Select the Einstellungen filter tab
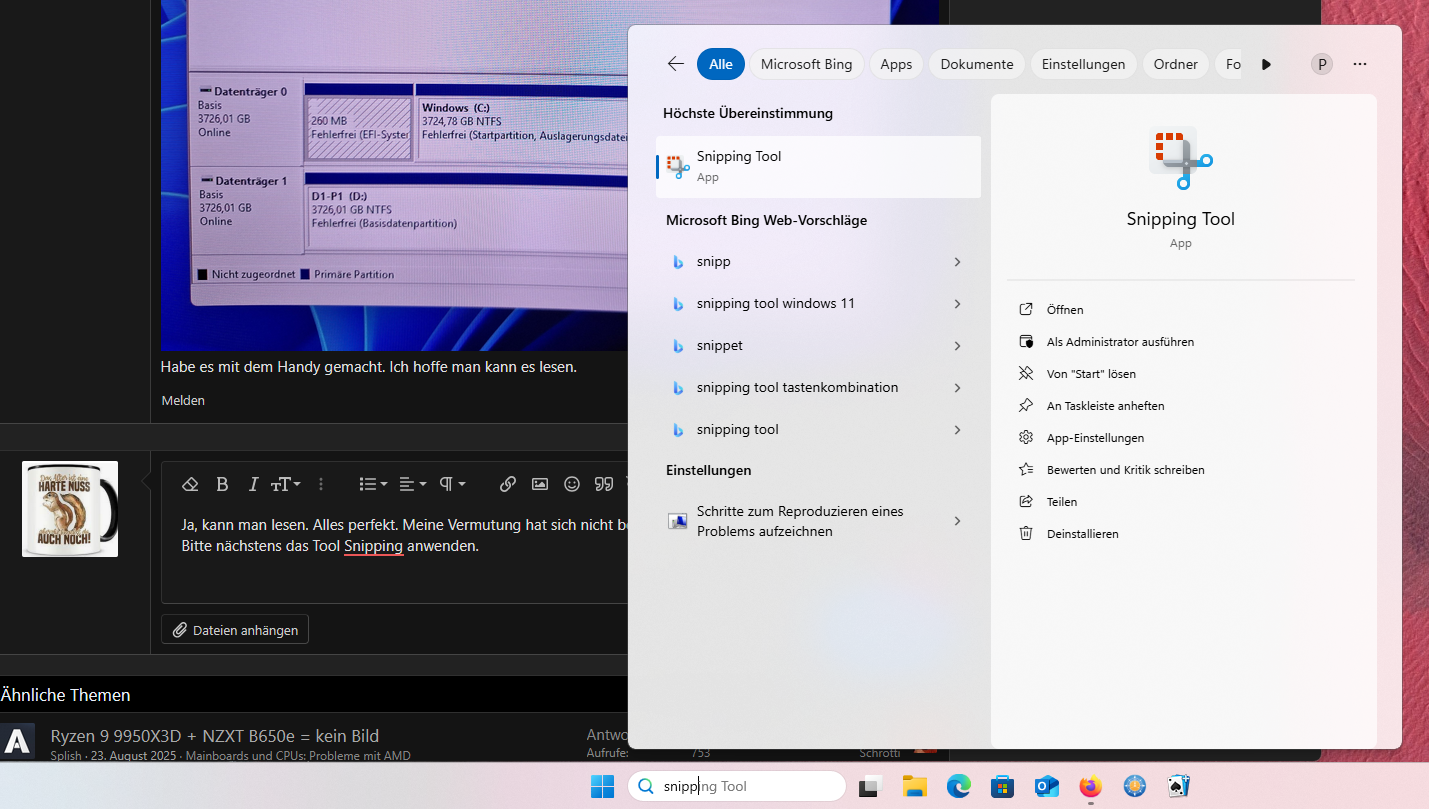 [1084, 64]
